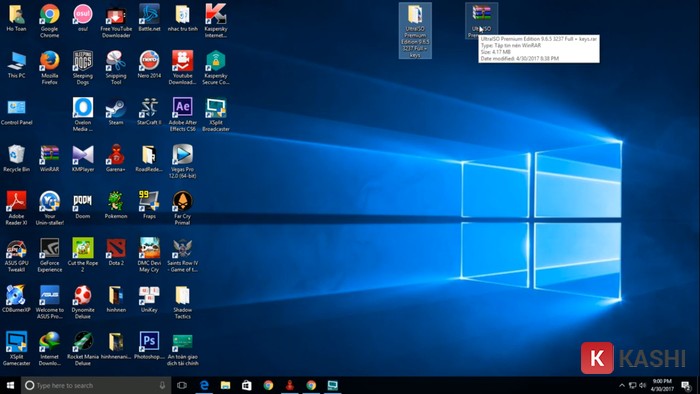Select the GeForce Experience icon

pyautogui.click(x=50, y=255)
